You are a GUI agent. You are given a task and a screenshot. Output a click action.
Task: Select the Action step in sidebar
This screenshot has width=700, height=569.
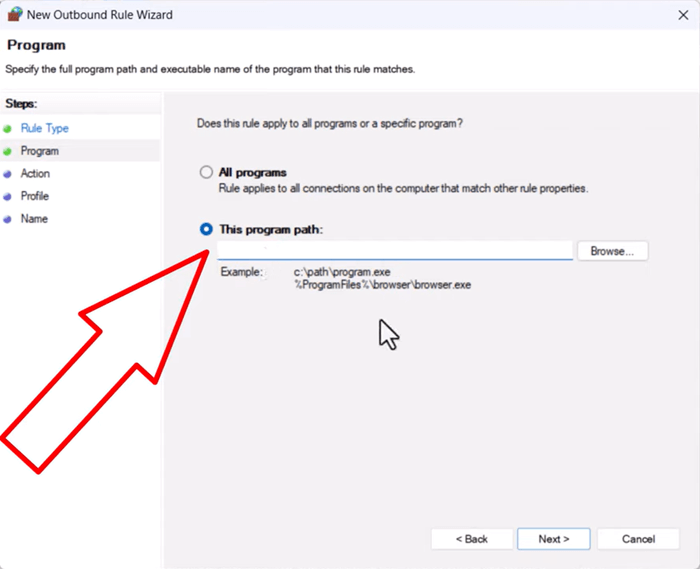pyautogui.click(x=35, y=174)
